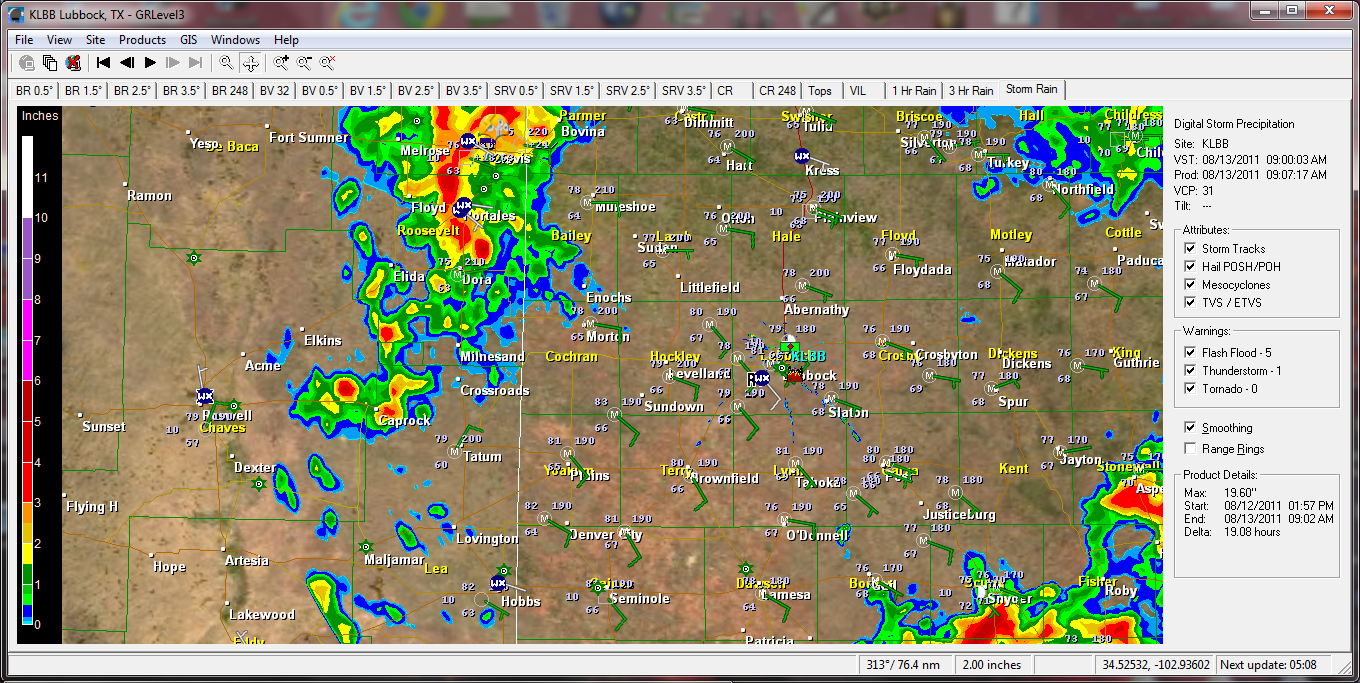
Task: Open the Products menu
Action: coord(142,40)
